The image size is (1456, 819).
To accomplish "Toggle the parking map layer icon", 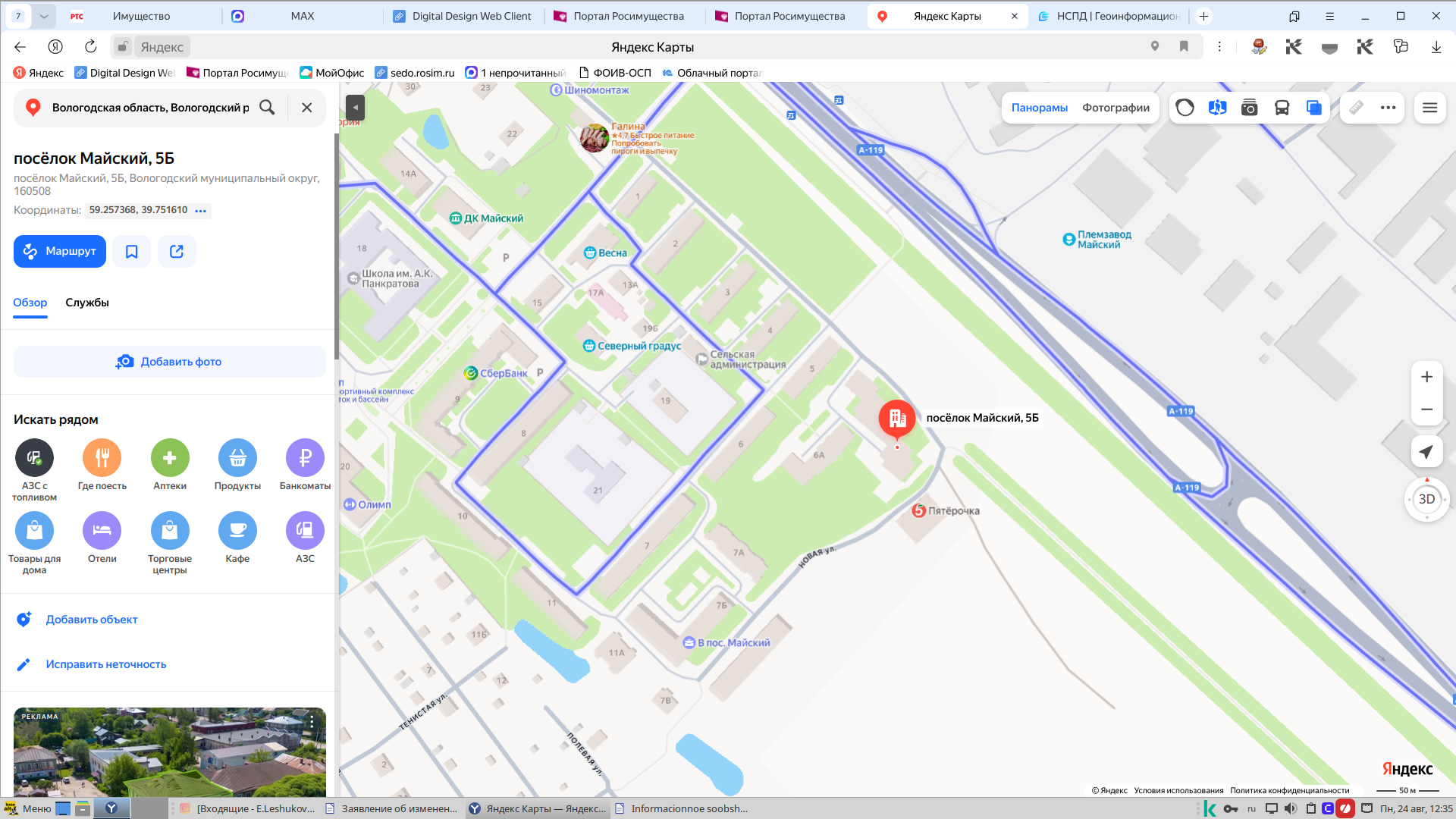I will point(1217,108).
